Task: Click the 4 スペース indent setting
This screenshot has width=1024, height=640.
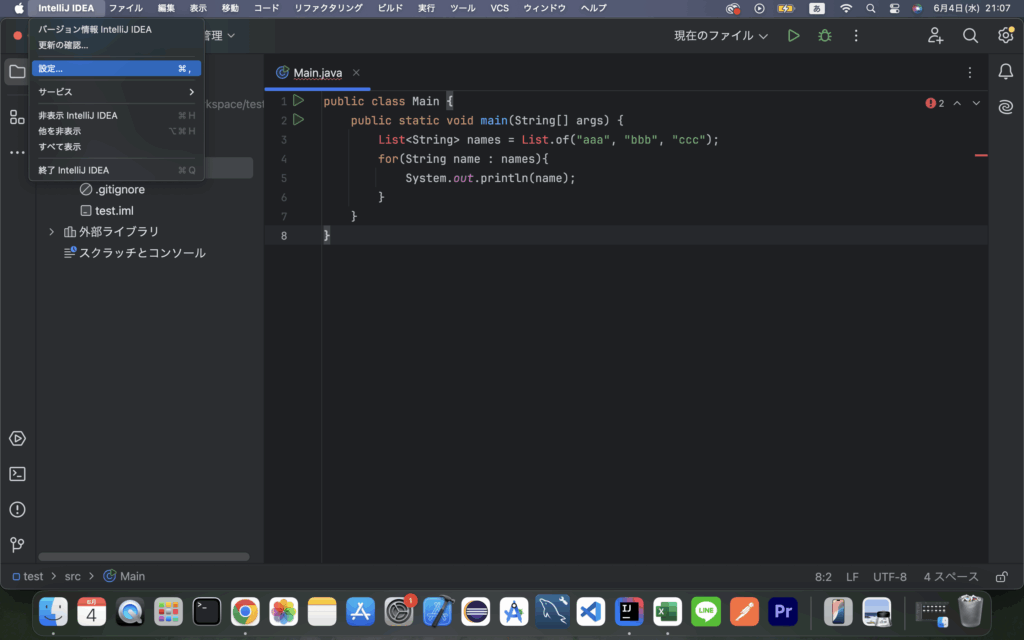Action: (x=950, y=577)
